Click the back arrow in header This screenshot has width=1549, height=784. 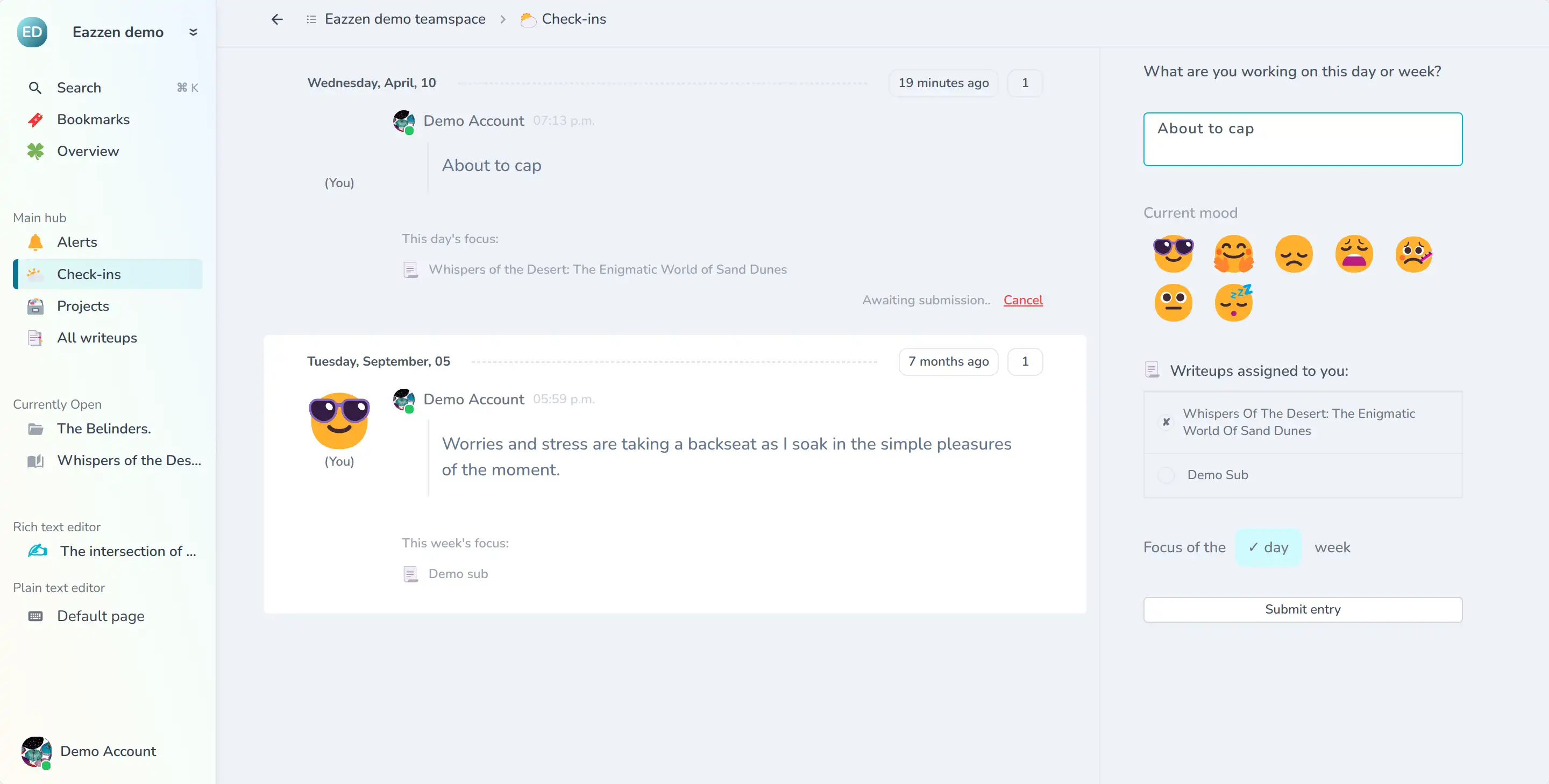[276, 19]
